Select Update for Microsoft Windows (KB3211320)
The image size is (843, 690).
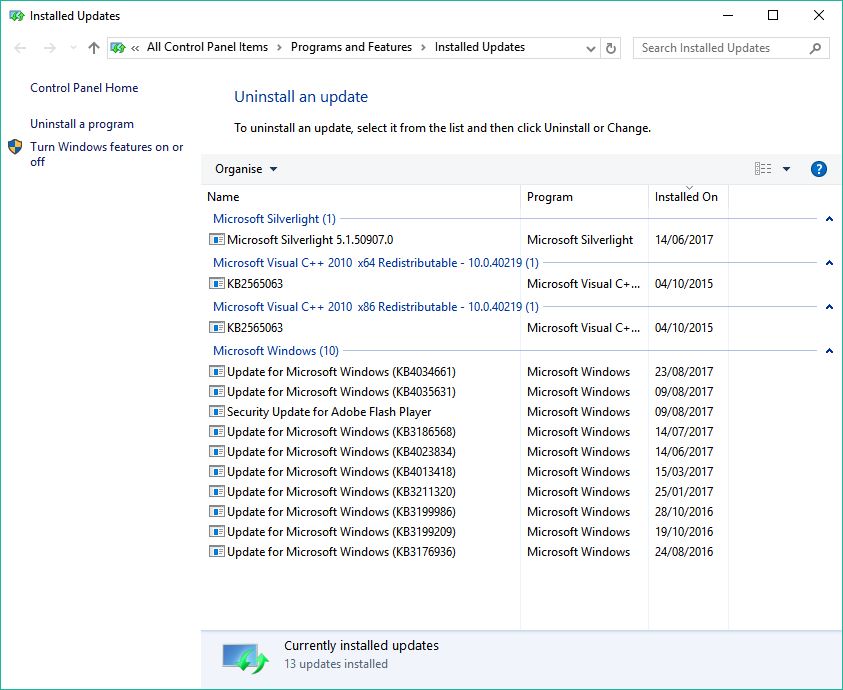pos(341,492)
